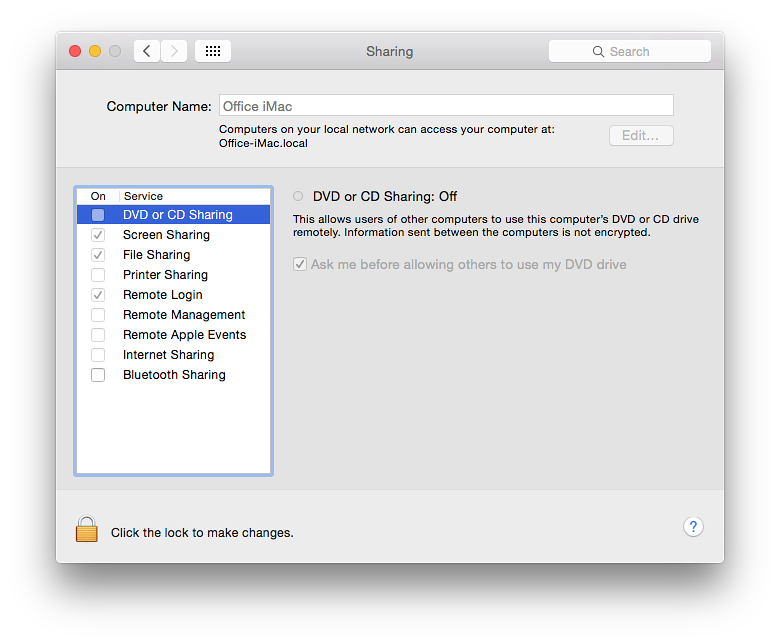Click the DVD or CD Sharing status indicator dot

point(298,196)
